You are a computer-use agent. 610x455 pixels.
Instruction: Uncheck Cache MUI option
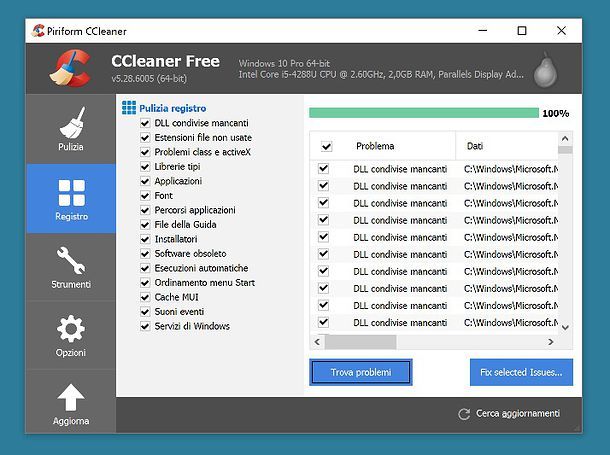point(145,298)
